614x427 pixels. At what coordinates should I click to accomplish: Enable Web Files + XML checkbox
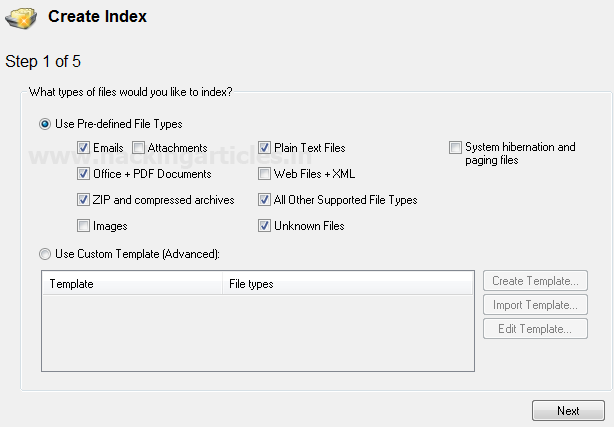[x=265, y=174]
